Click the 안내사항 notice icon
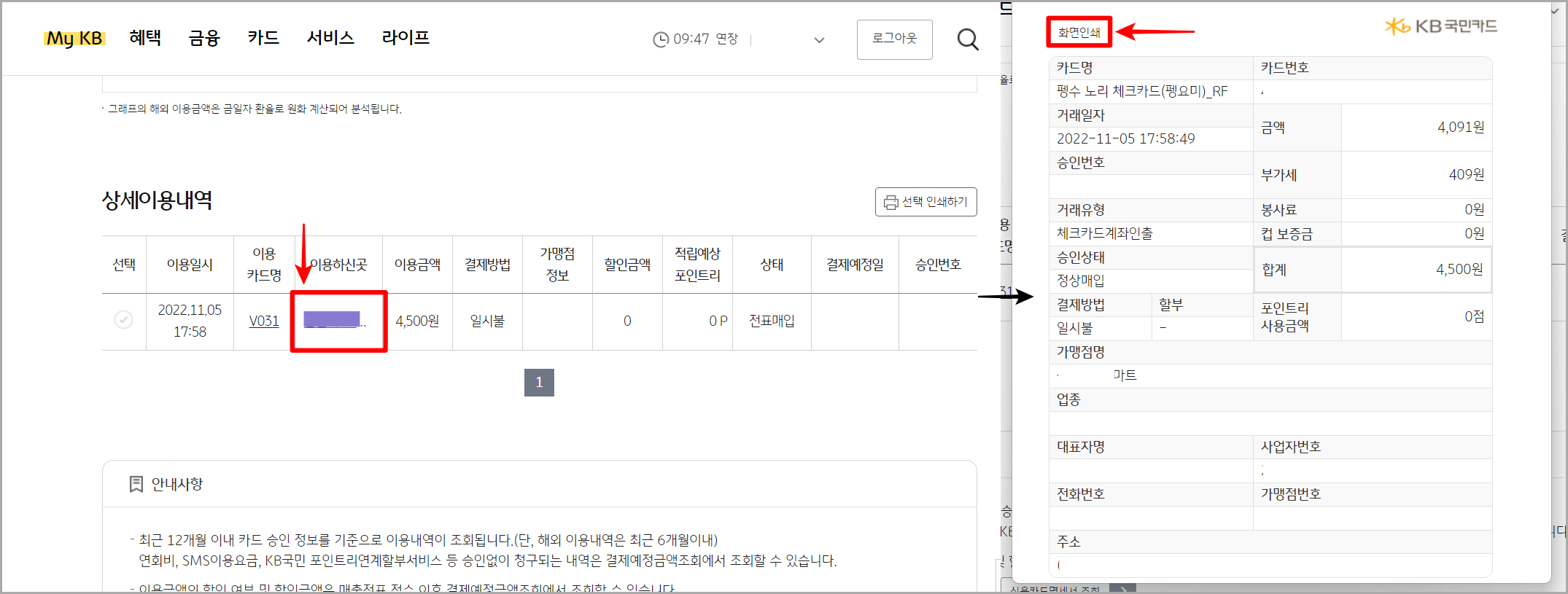This screenshot has height=594, width=1568. pyautogui.click(x=136, y=485)
